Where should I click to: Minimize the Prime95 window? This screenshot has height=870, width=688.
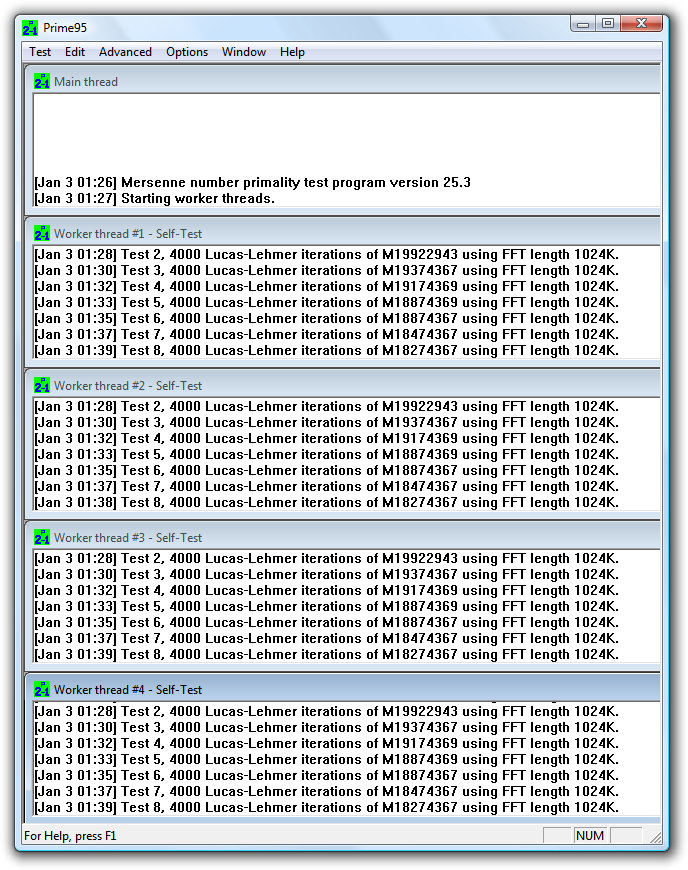(583, 24)
